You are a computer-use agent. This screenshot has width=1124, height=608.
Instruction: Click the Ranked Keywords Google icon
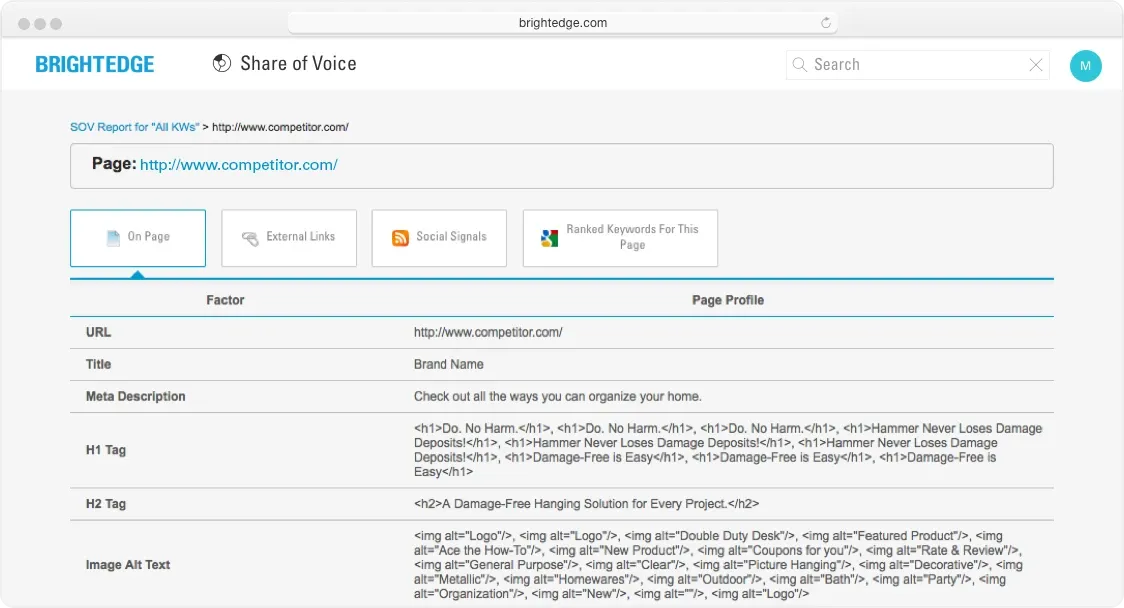pos(550,238)
